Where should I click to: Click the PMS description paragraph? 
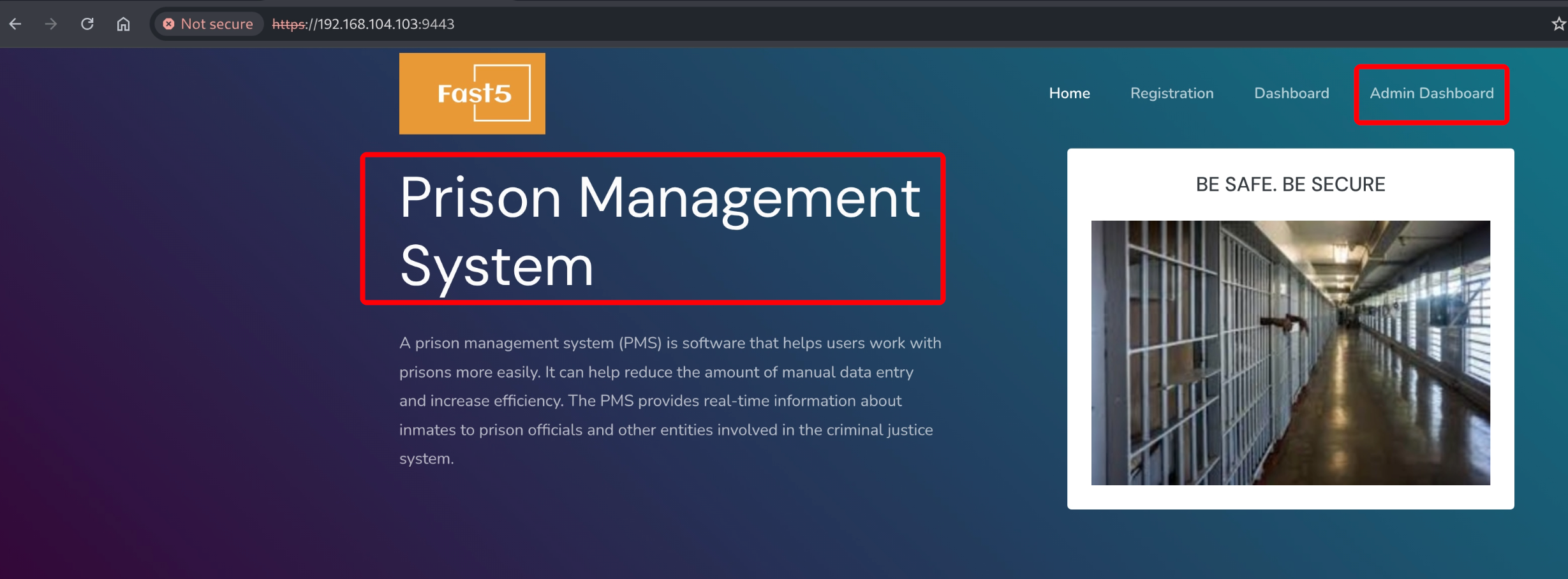point(670,400)
